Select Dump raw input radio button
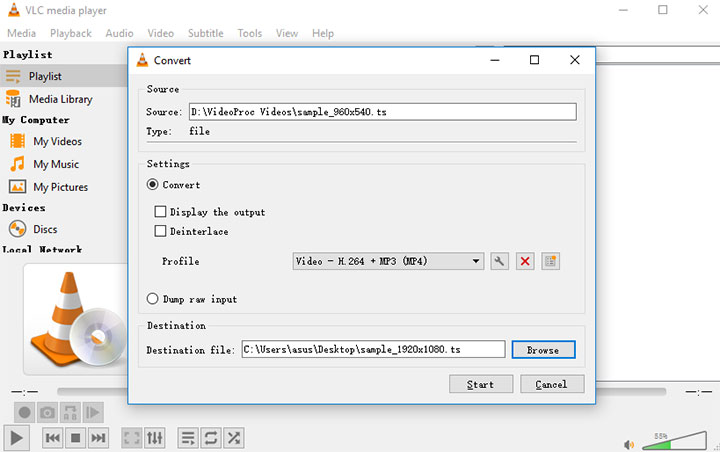The image size is (720, 452). tap(152, 299)
